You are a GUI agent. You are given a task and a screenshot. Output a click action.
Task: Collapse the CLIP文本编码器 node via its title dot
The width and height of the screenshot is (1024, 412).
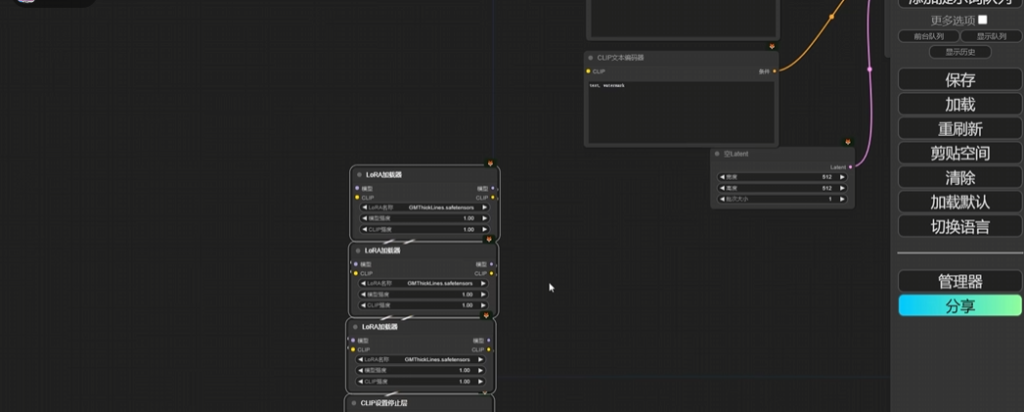[x=591, y=58]
